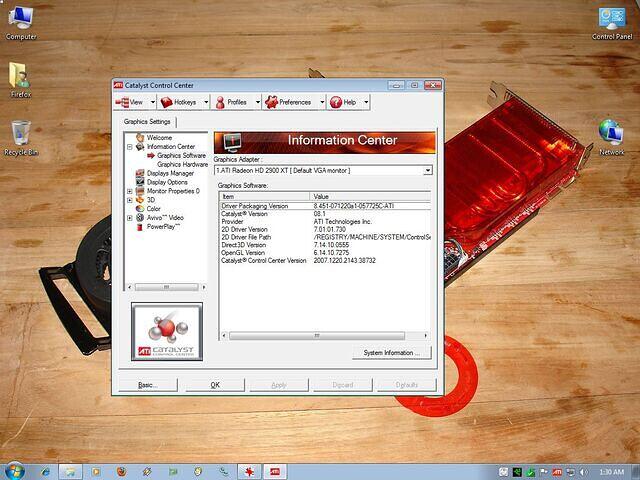Expand the dropdown arrow beside Preferences
640x480 pixels.
tap(322, 102)
